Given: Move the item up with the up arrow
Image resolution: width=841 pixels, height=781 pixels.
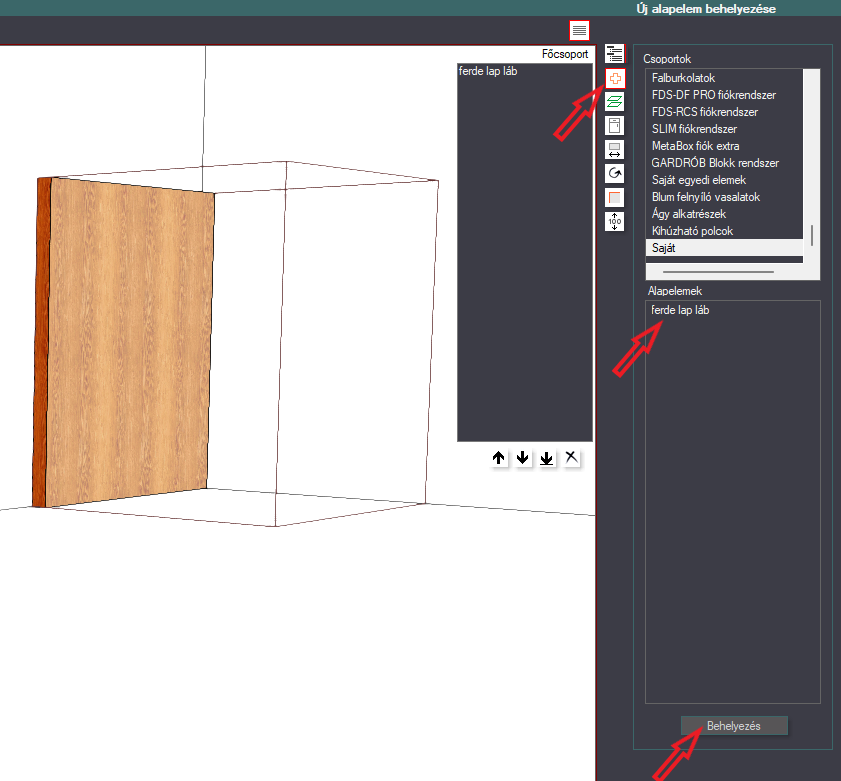Looking at the screenshot, I should 498,458.
